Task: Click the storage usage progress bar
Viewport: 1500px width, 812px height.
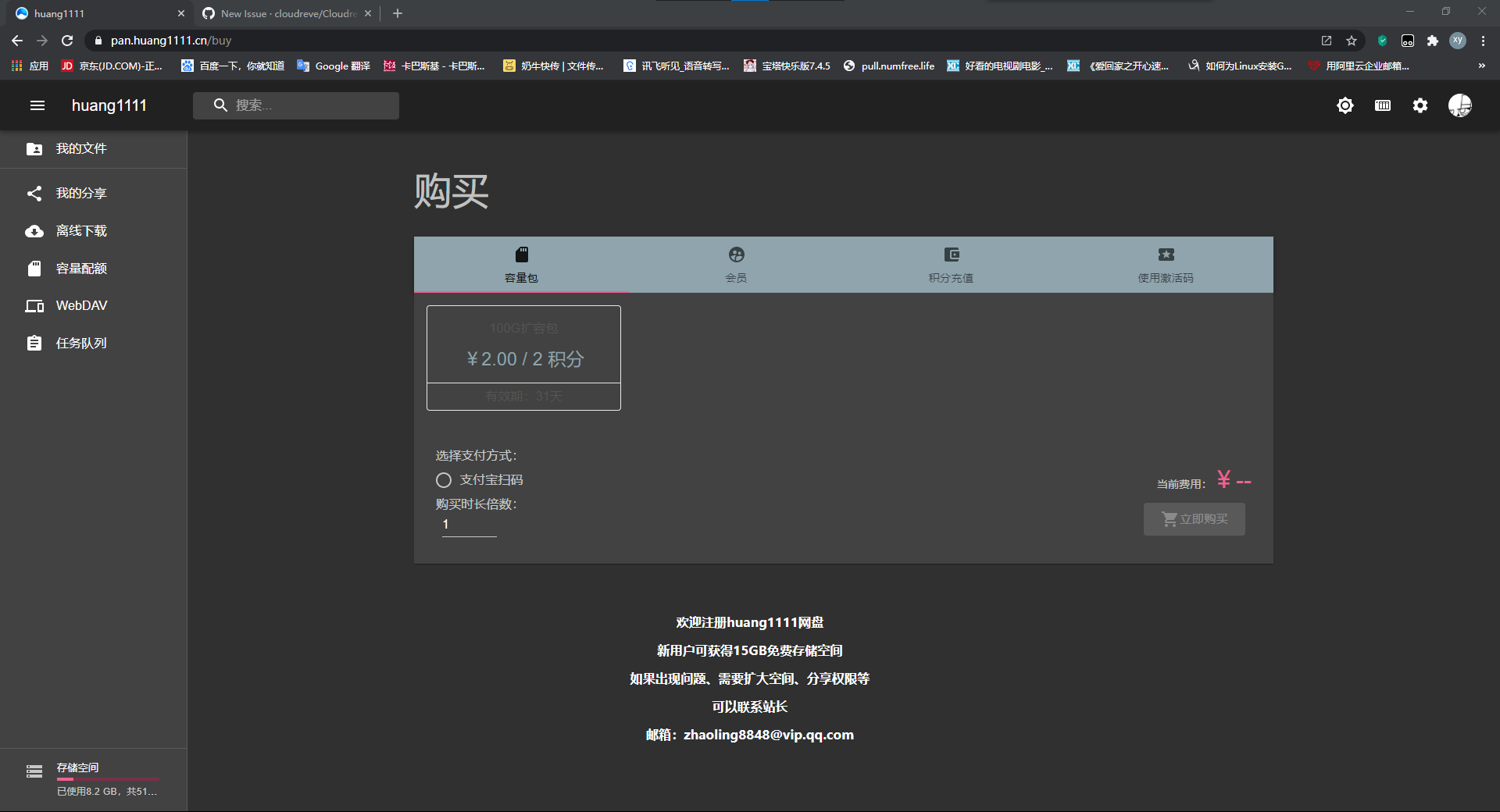Action: tap(108, 778)
